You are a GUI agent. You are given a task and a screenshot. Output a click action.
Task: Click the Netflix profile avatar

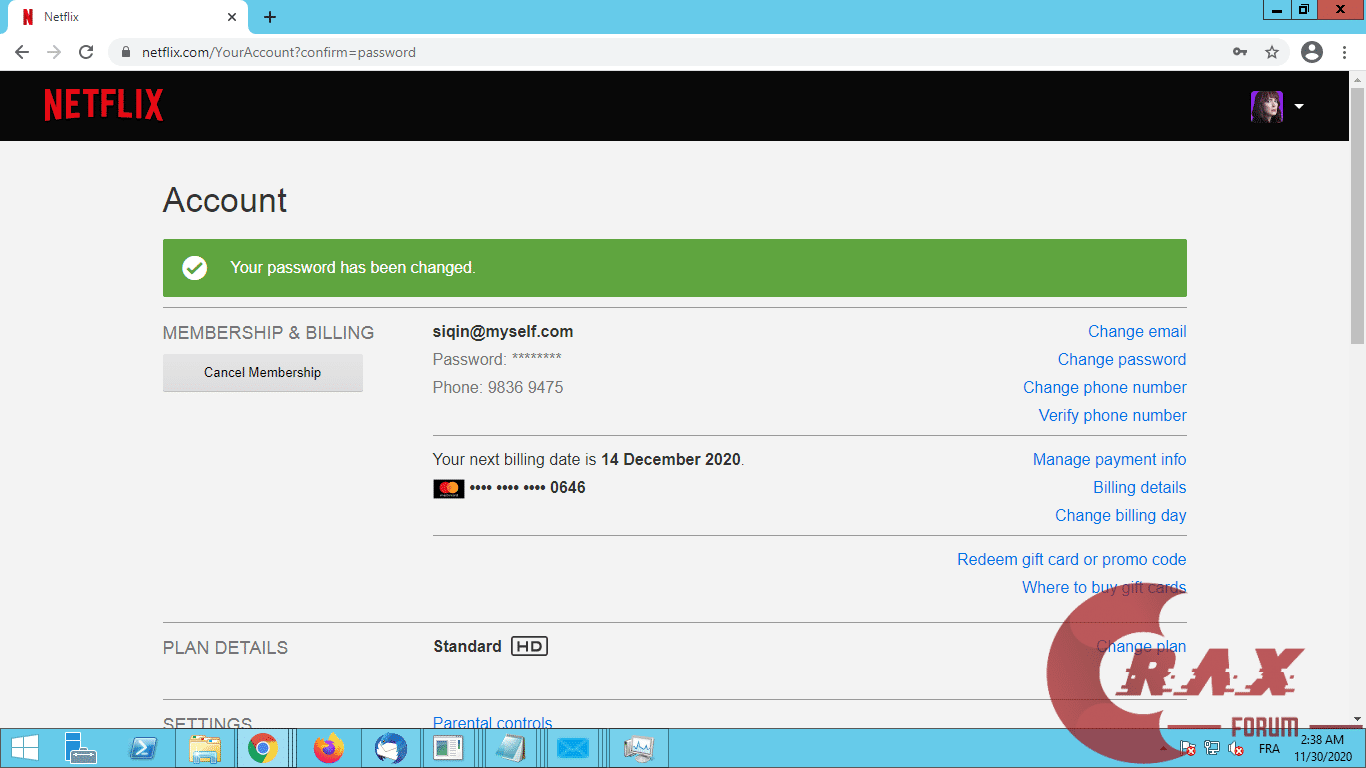point(1267,106)
